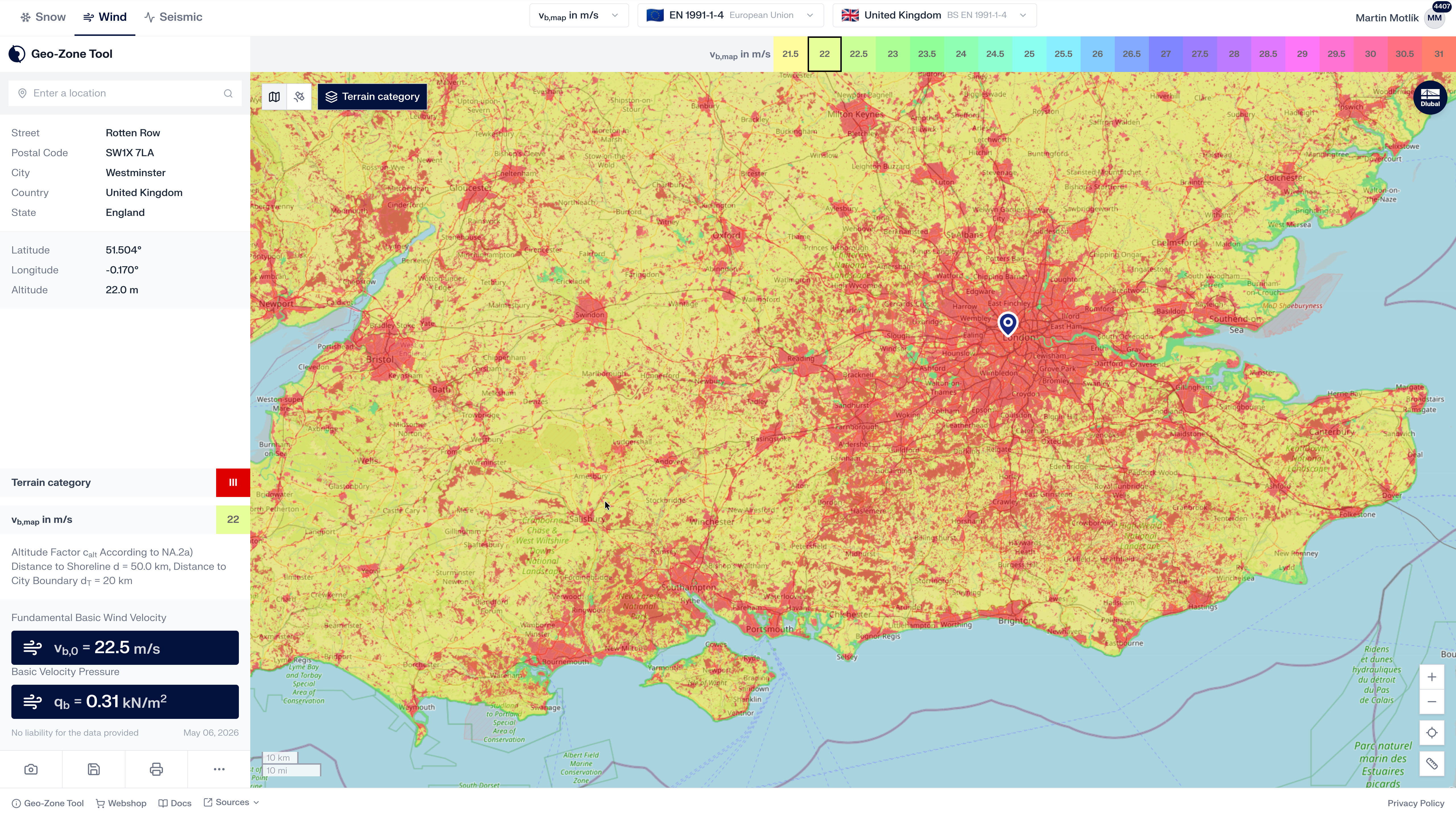This screenshot has height=819, width=1456.
Task: Click the longitude value -0.170°
Action: pos(122,270)
